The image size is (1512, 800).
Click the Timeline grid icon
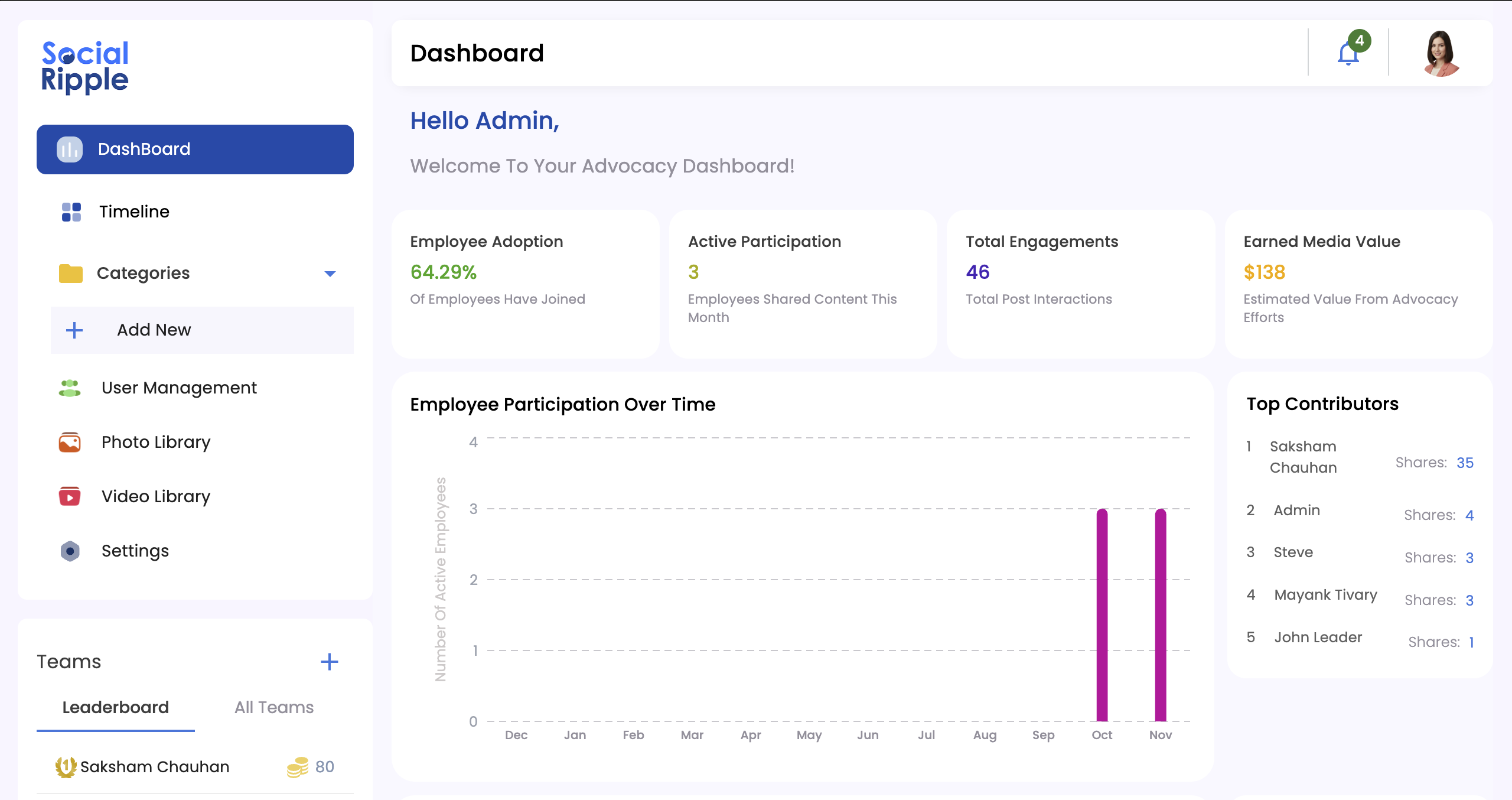(71, 212)
